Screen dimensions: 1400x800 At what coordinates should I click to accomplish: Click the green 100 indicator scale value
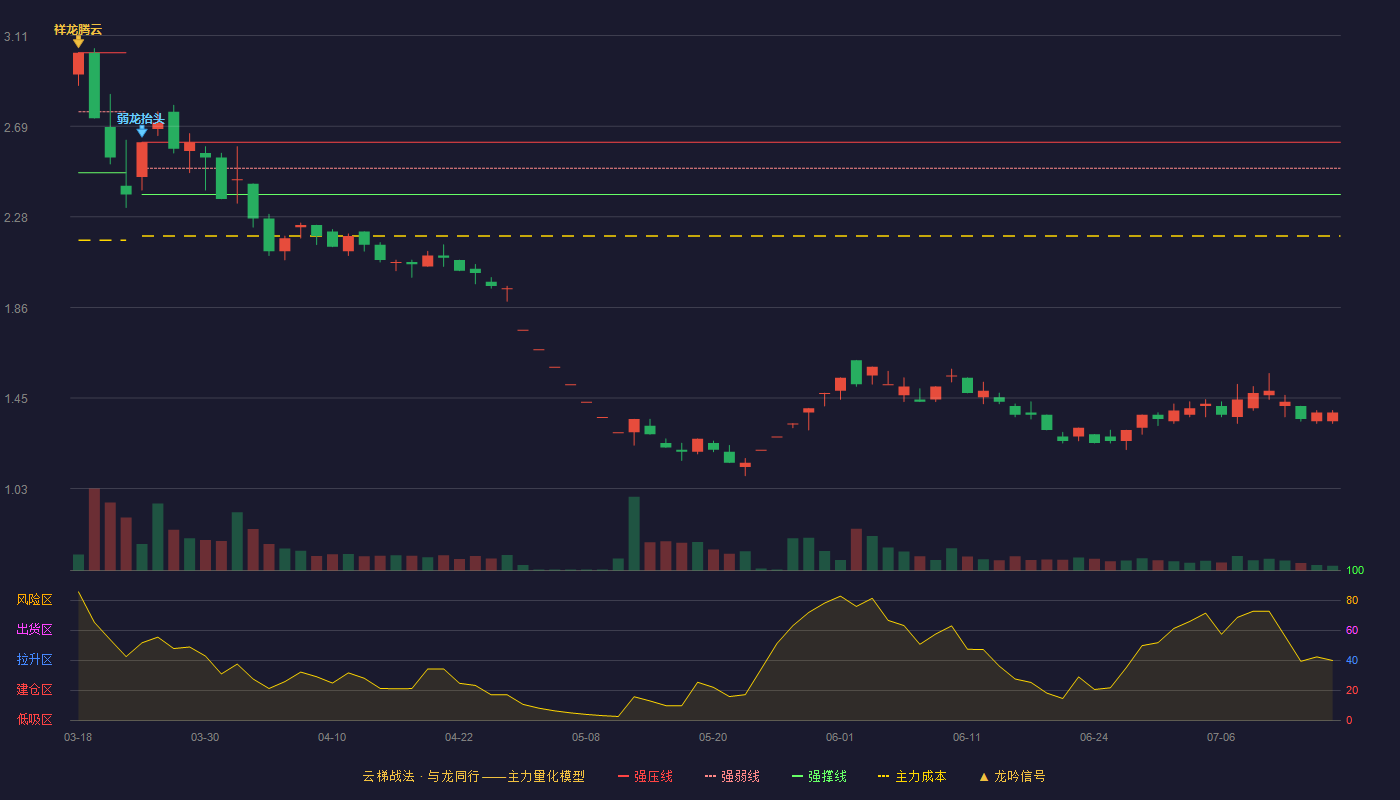[x=1355, y=571]
